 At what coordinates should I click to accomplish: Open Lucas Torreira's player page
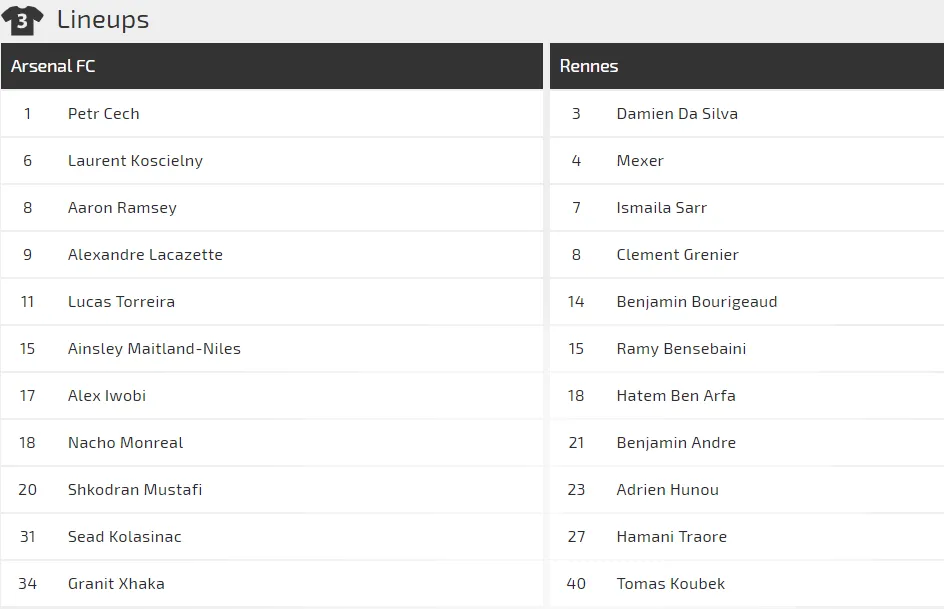tap(121, 302)
